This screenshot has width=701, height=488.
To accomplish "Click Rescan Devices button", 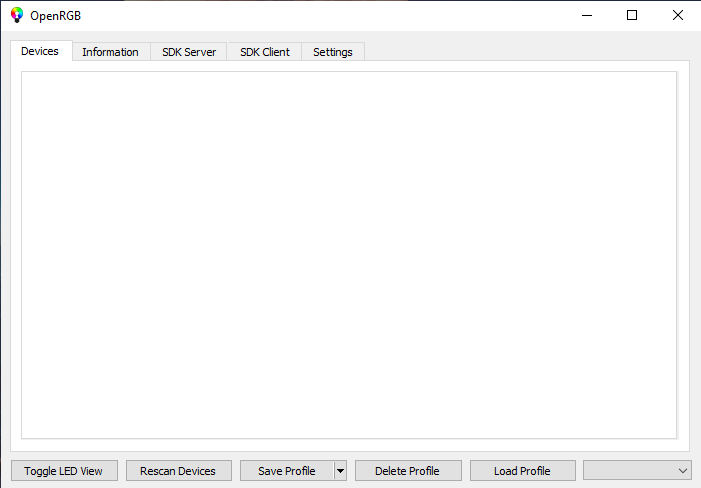I will point(178,471).
